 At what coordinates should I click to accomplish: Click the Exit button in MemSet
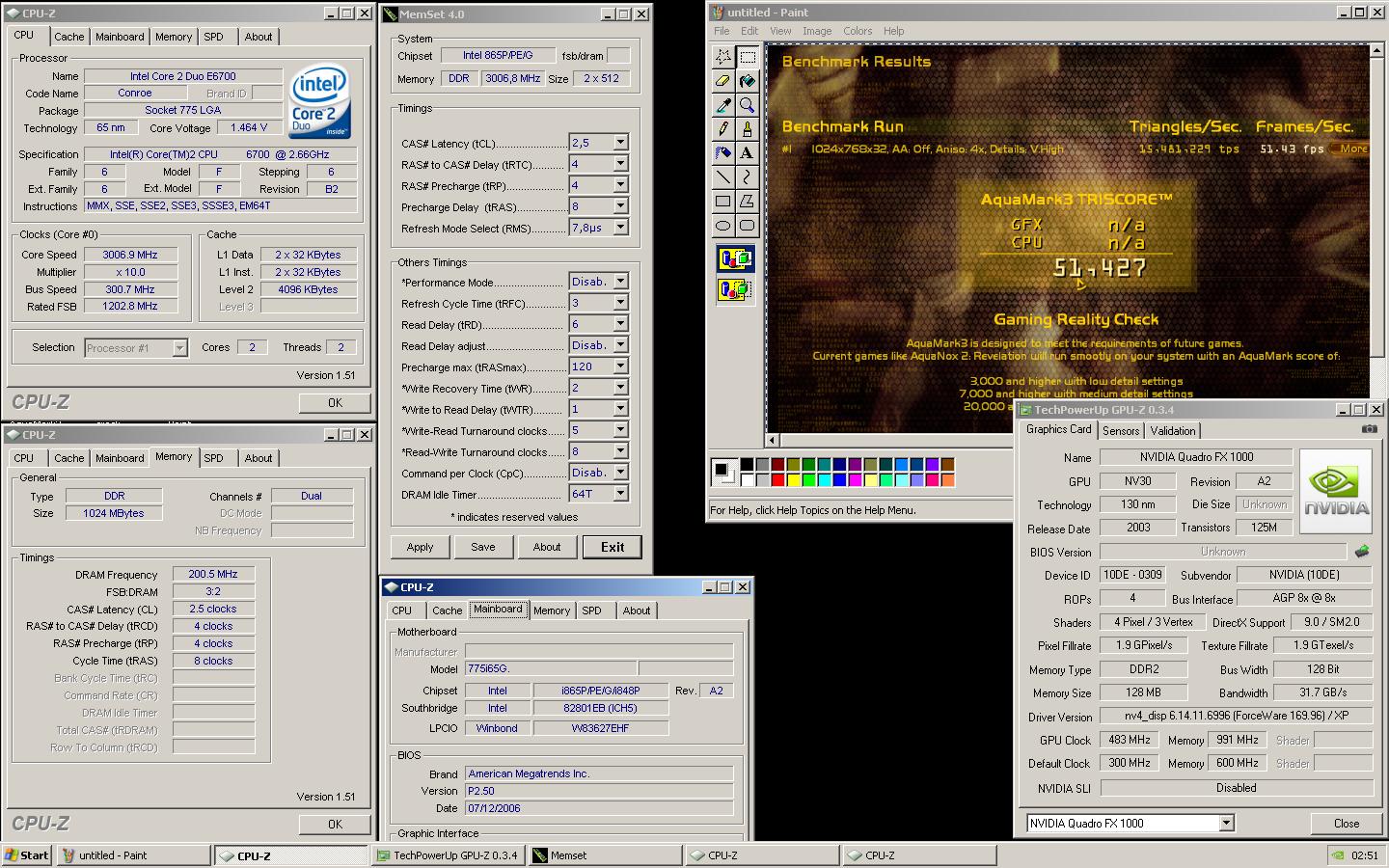tap(613, 547)
